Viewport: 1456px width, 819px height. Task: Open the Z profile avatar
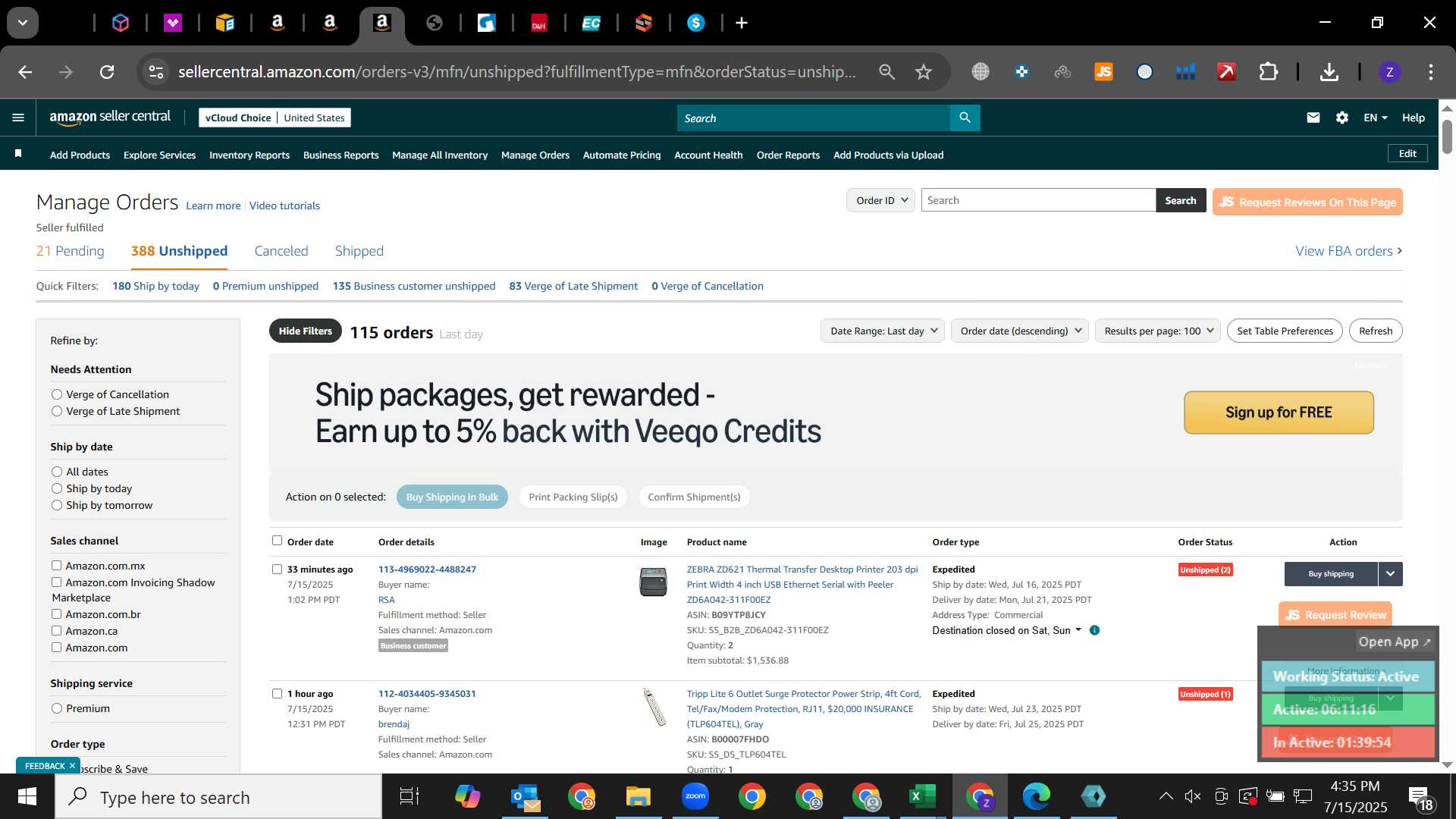click(x=1389, y=72)
